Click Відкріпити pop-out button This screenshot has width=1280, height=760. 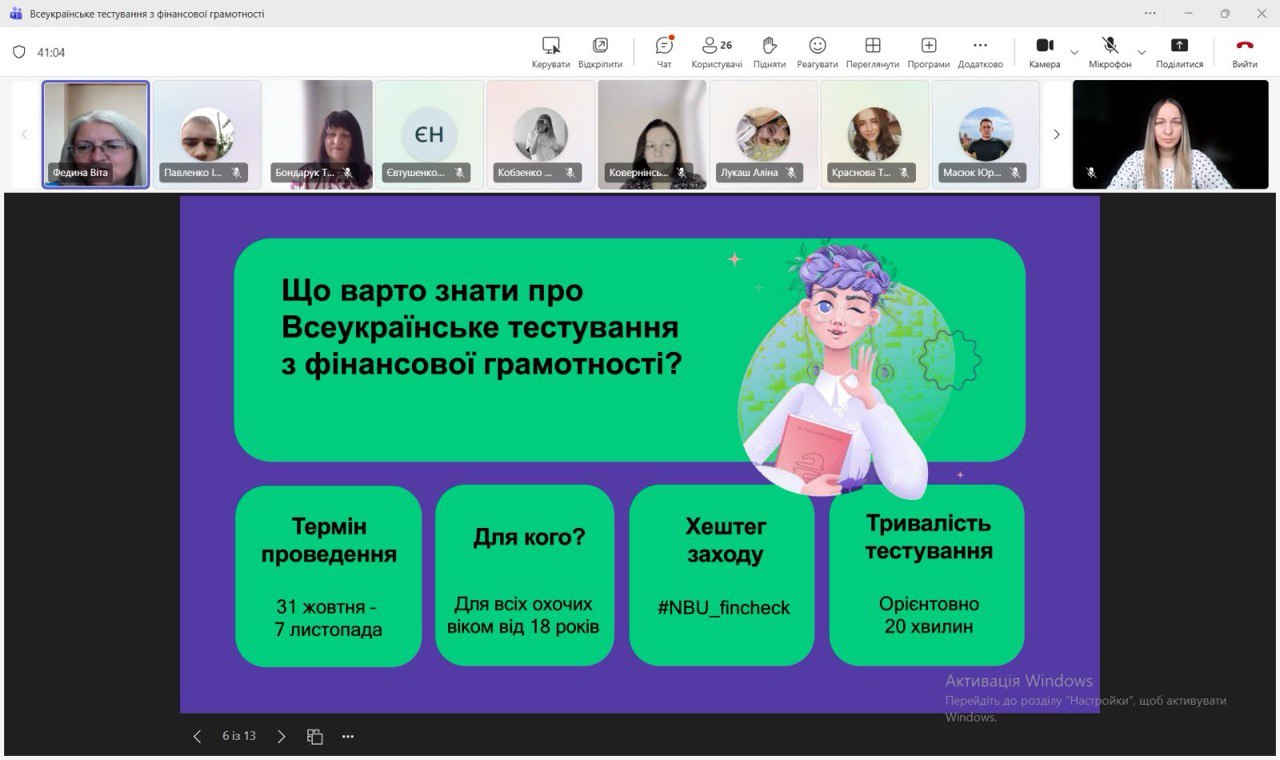pyautogui.click(x=600, y=52)
